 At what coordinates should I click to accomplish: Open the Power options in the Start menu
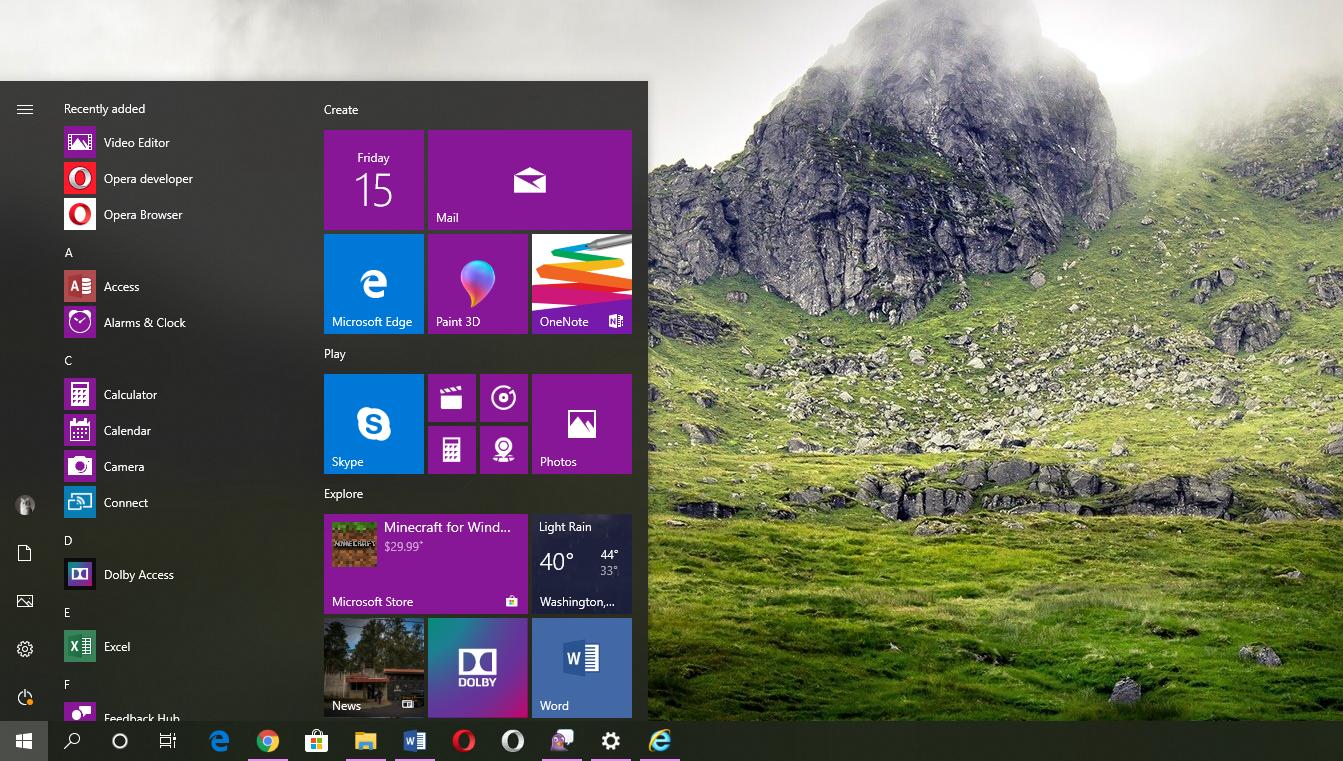[24, 697]
